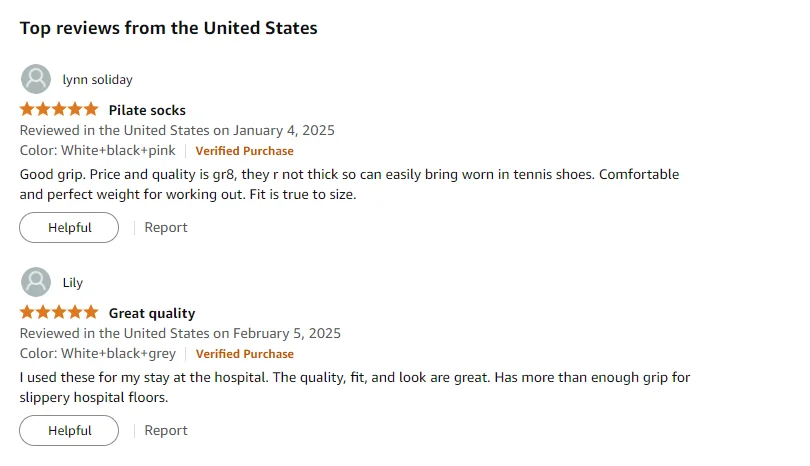Mark lynn soliday's review as Helpful
810x466 pixels.
pyautogui.click(x=69, y=227)
